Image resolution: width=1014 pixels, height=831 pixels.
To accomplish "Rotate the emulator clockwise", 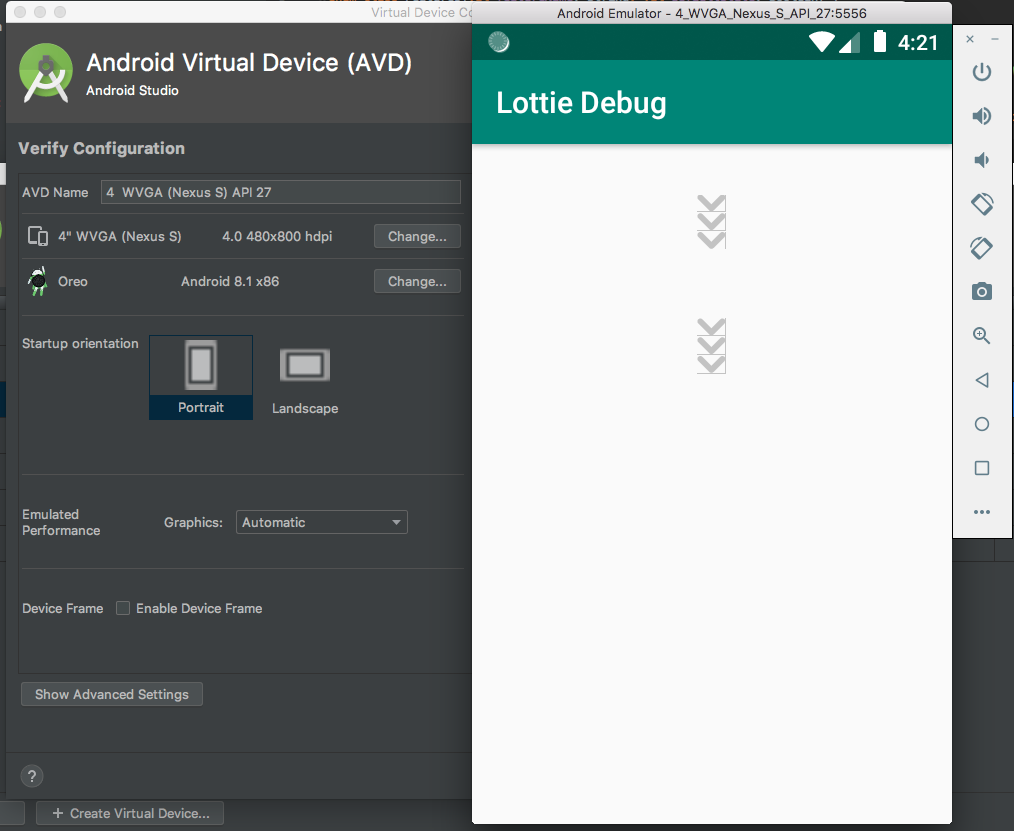I will coord(981,247).
